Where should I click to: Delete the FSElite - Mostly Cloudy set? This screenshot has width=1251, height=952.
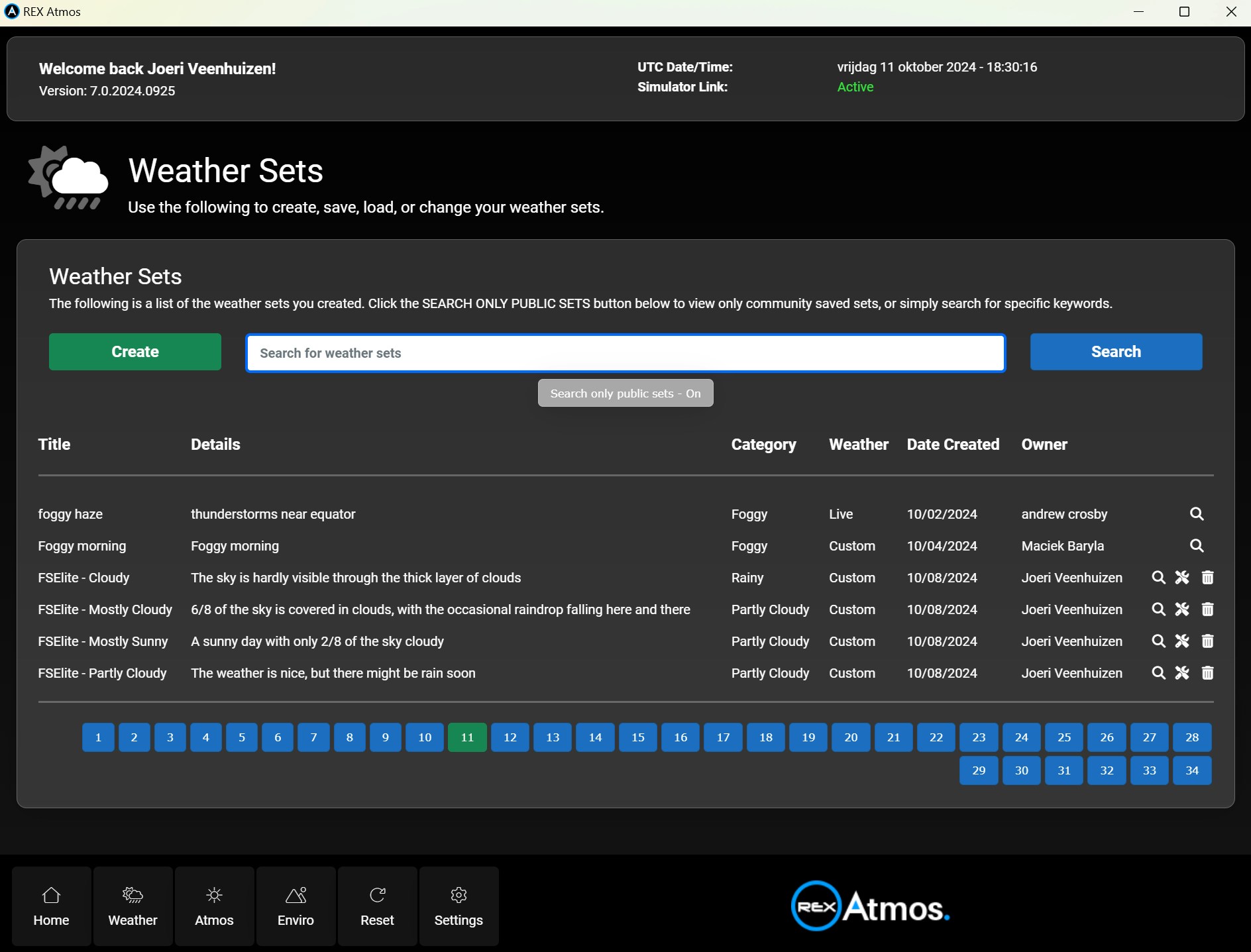pyautogui.click(x=1207, y=609)
